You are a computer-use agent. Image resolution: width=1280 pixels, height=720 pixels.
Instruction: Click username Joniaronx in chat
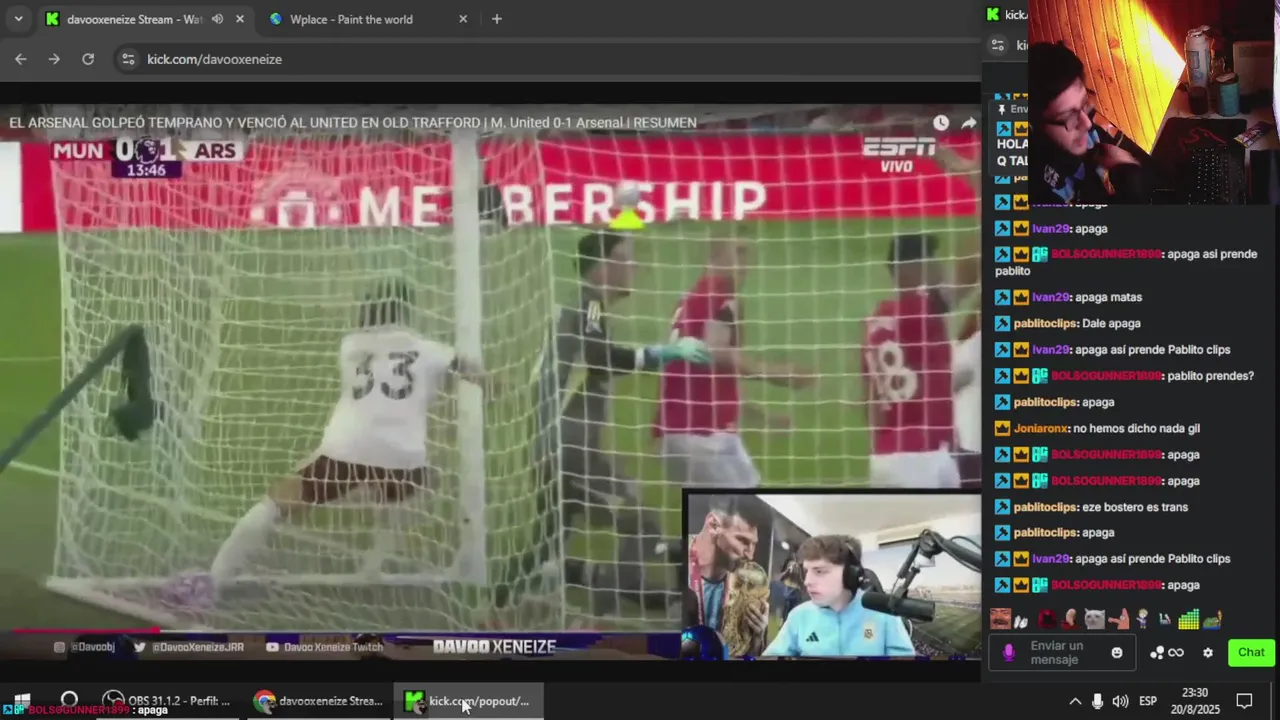1040,428
